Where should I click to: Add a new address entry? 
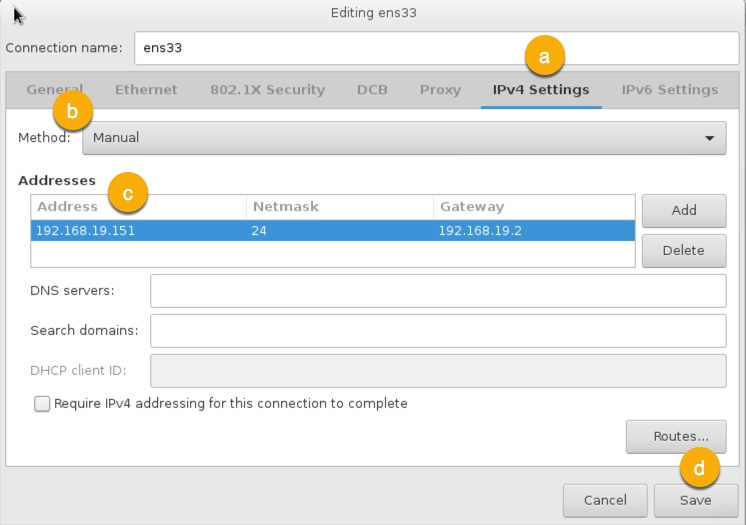tap(684, 210)
